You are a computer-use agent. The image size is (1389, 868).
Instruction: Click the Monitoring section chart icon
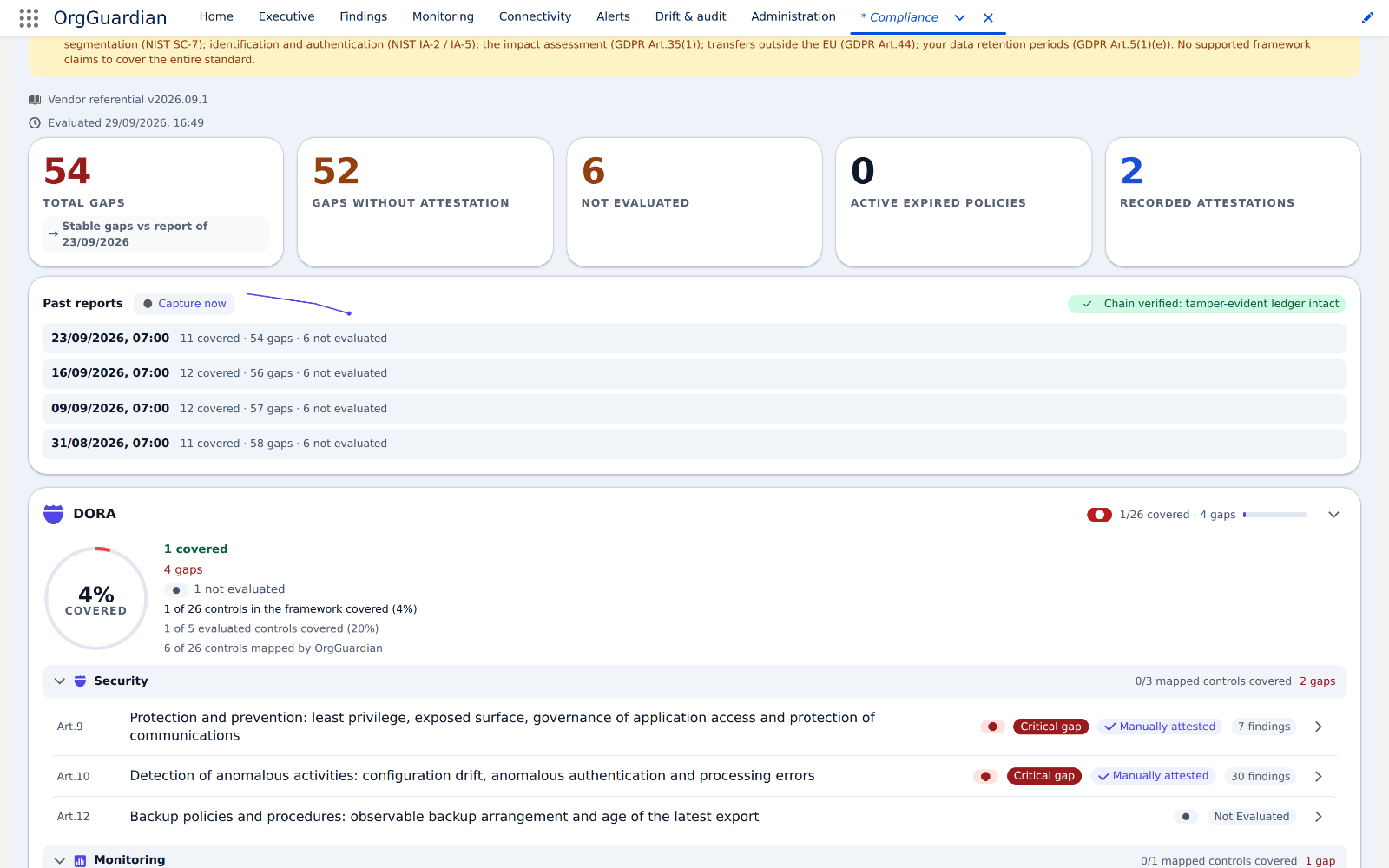[x=80, y=860]
